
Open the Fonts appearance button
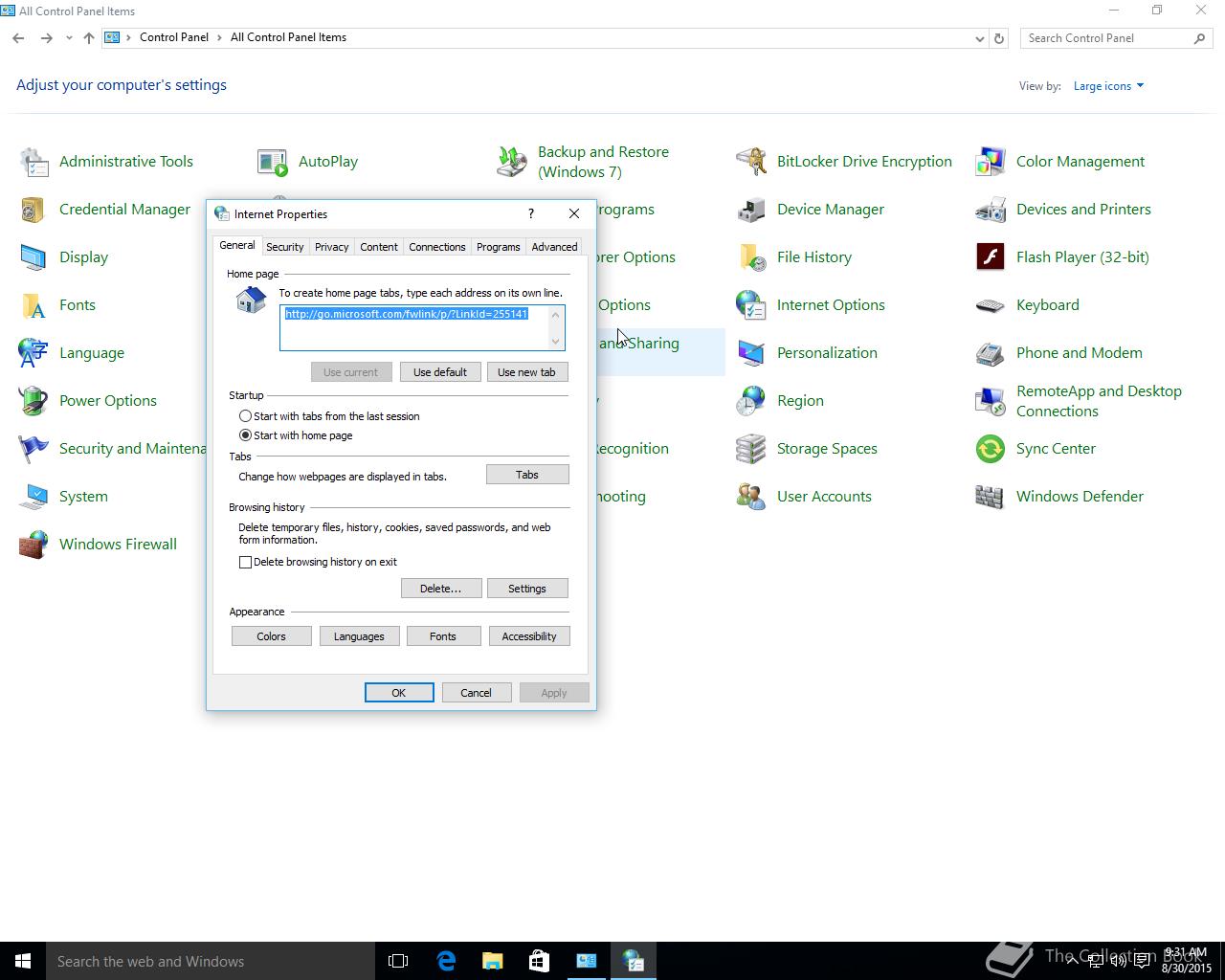point(443,636)
